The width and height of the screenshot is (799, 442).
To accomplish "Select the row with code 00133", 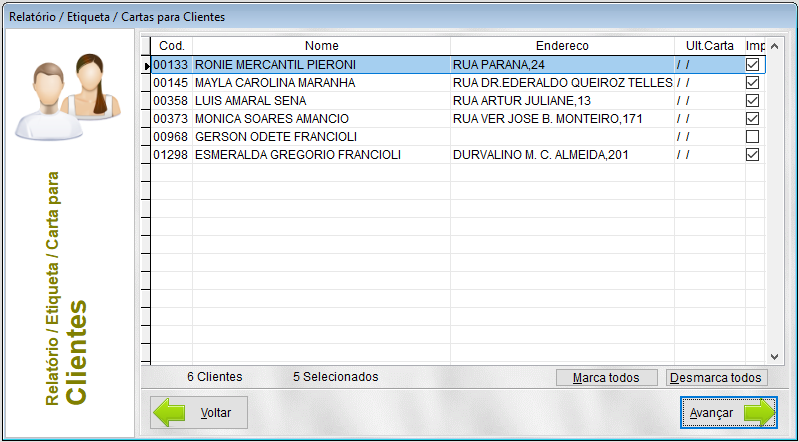I will coord(458,65).
